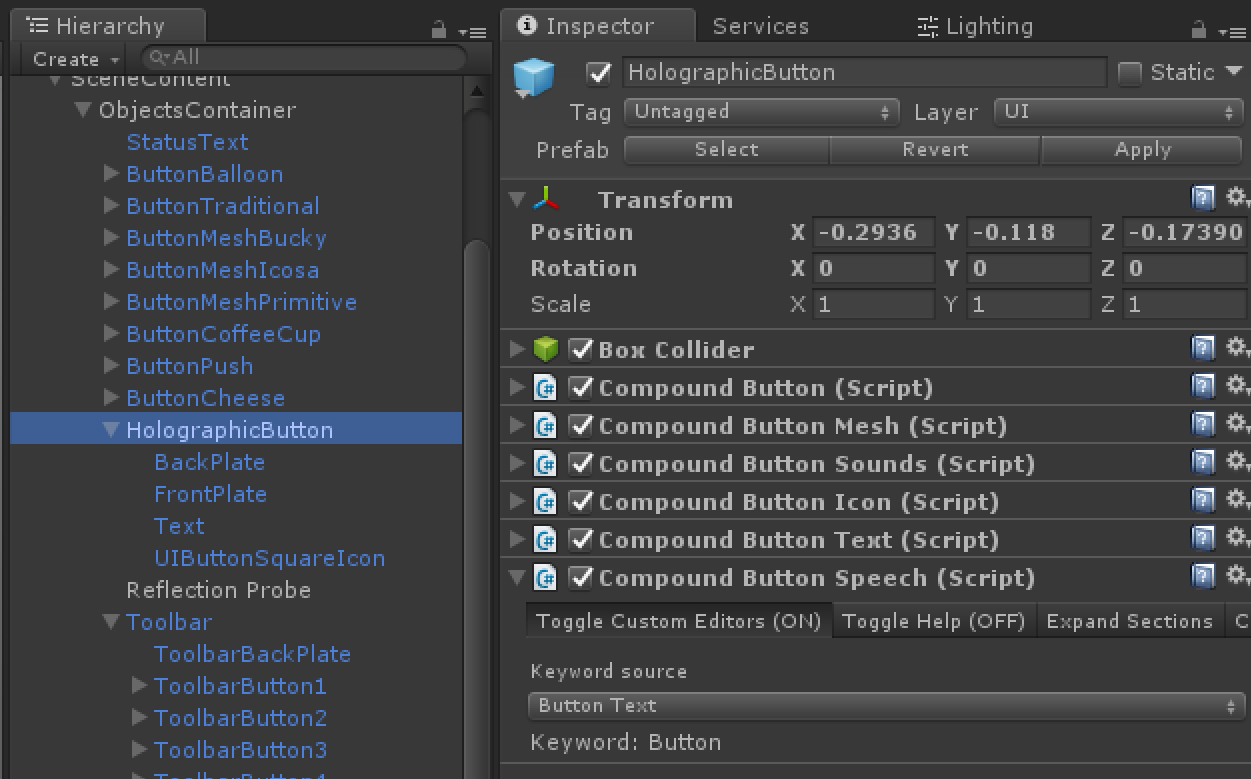Open help for Transform component

click(x=1203, y=198)
